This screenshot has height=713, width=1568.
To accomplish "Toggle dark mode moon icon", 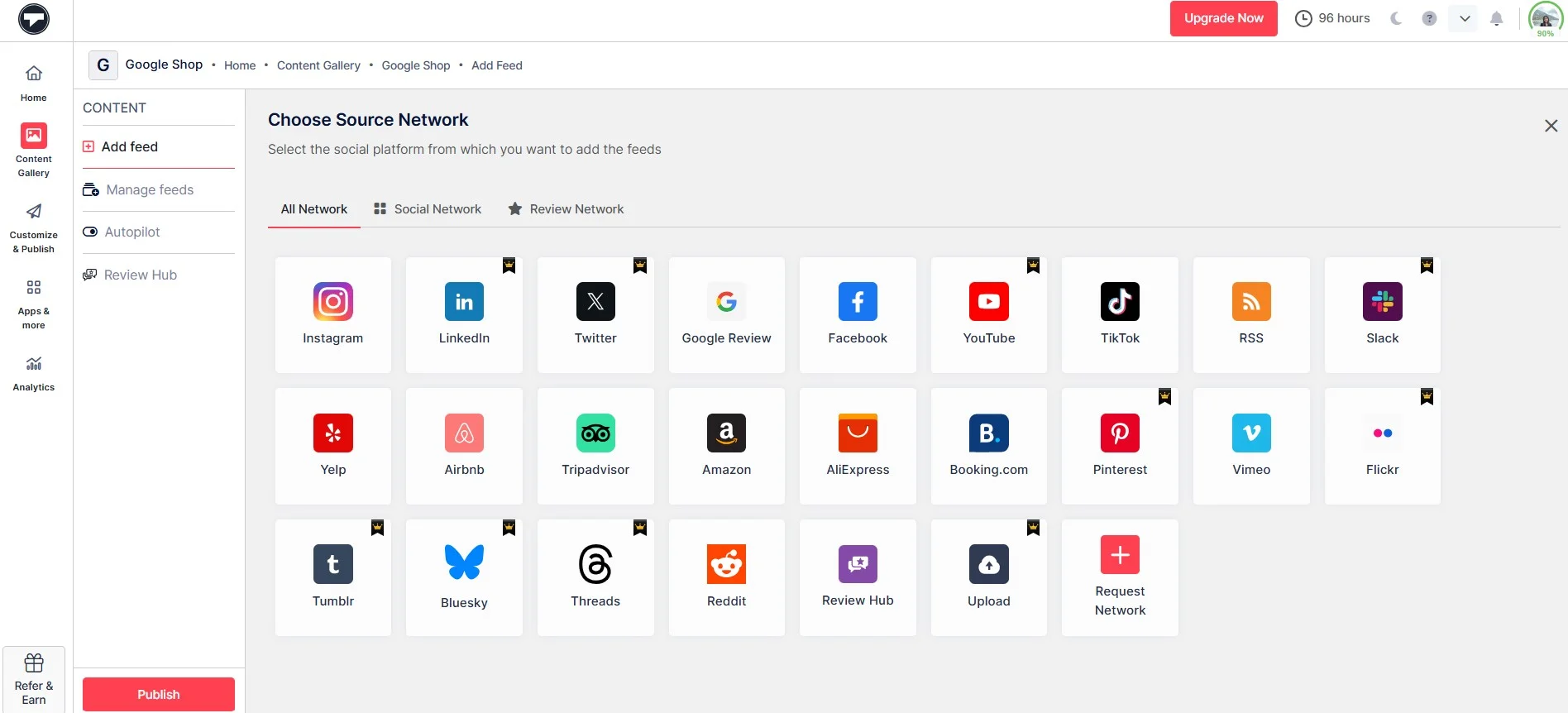I will click(x=1396, y=18).
